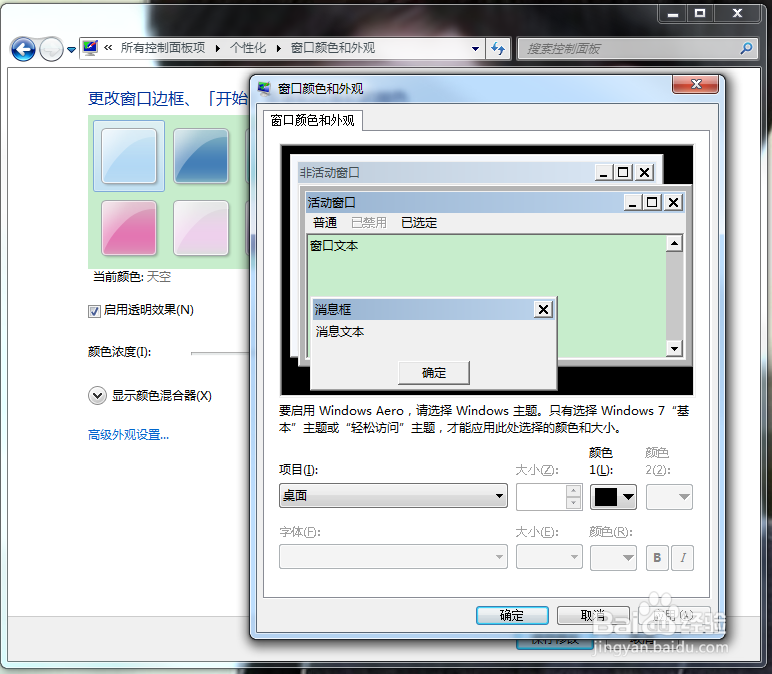
Task: Click the search magnifier icon
Action: 746,48
